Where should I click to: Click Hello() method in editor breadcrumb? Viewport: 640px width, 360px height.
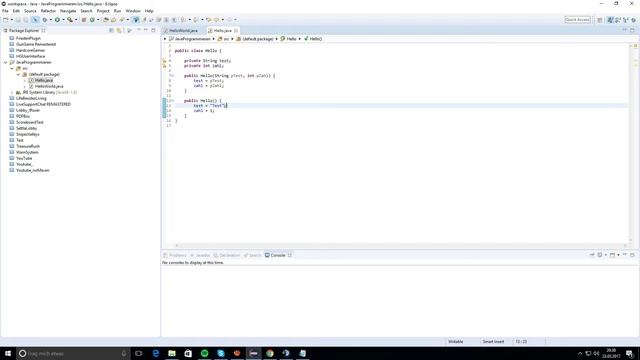tap(316, 39)
